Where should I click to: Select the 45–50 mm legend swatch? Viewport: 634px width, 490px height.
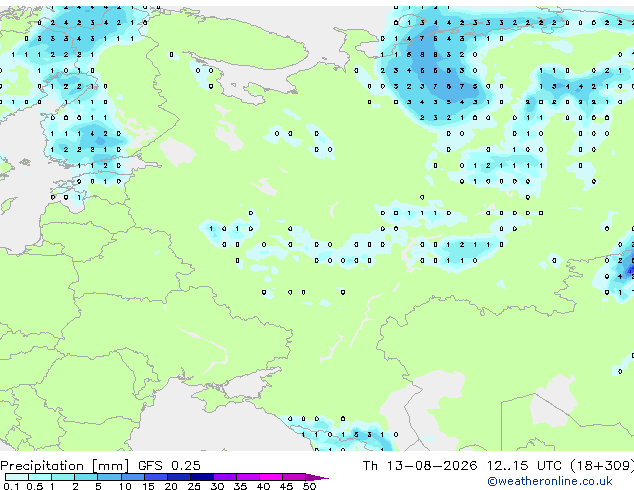tap(294, 477)
